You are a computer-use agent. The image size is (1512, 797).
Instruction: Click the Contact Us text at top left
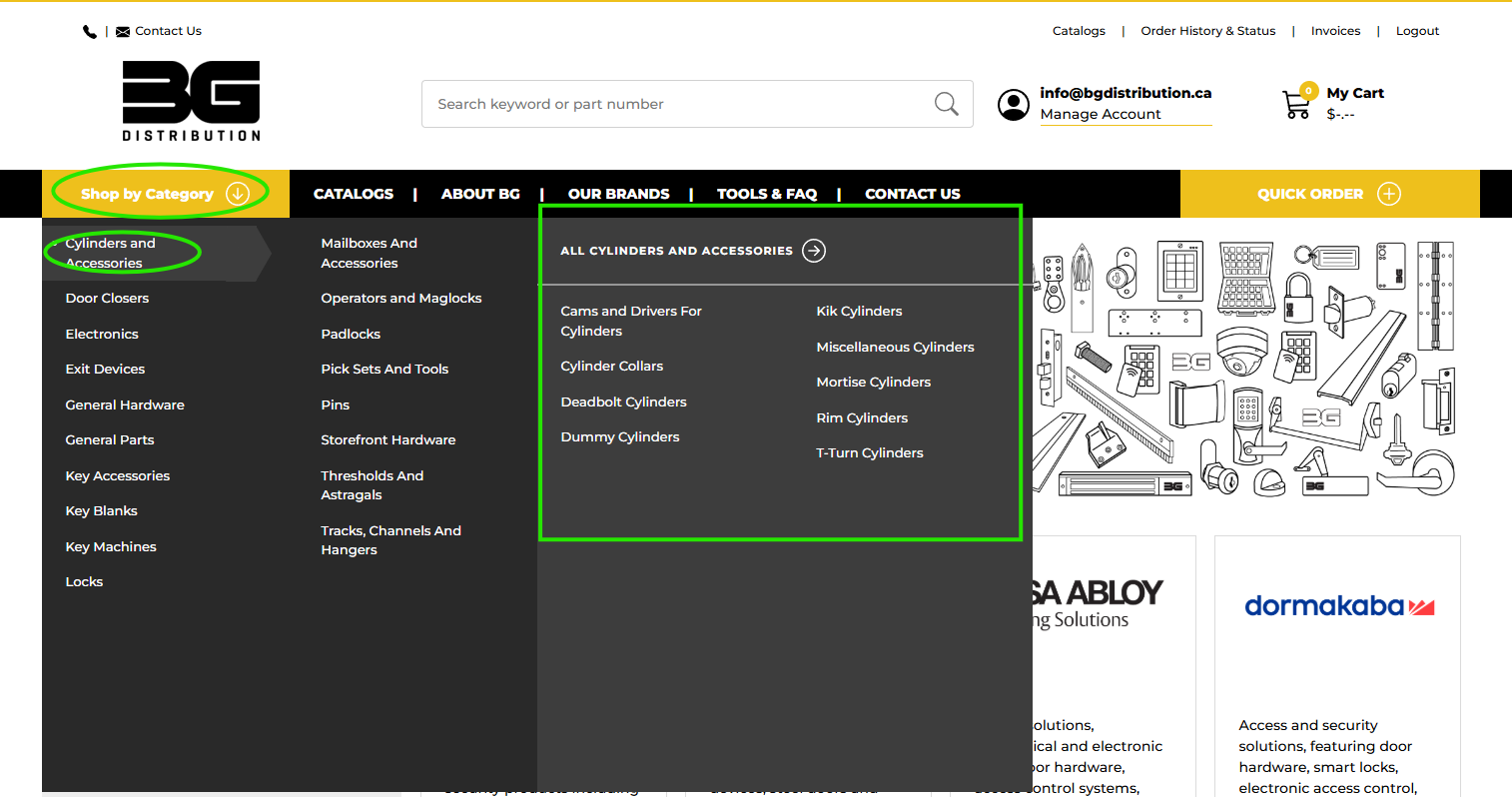(168, 31)
